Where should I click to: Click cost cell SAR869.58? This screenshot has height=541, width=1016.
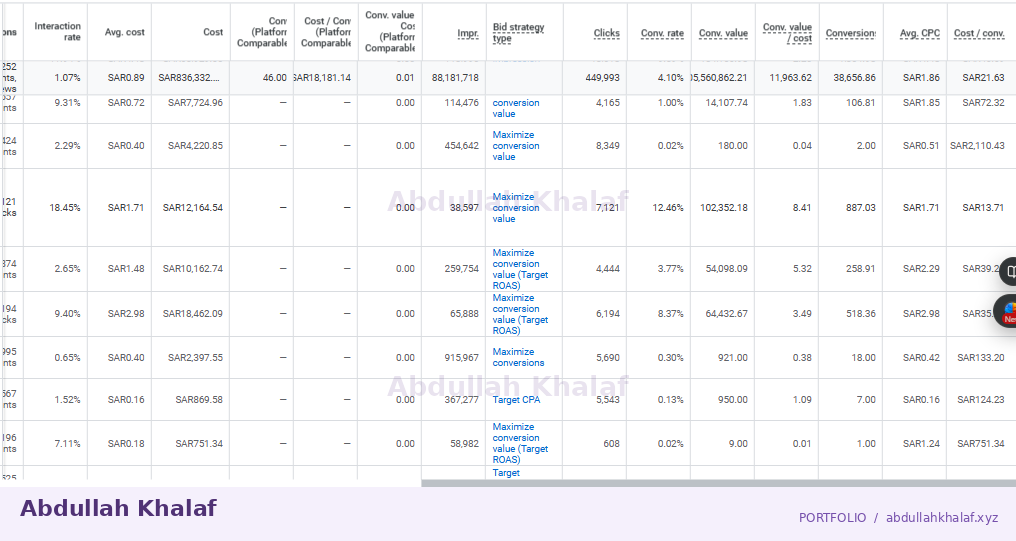pyautogui.click(x=199, y=400)
